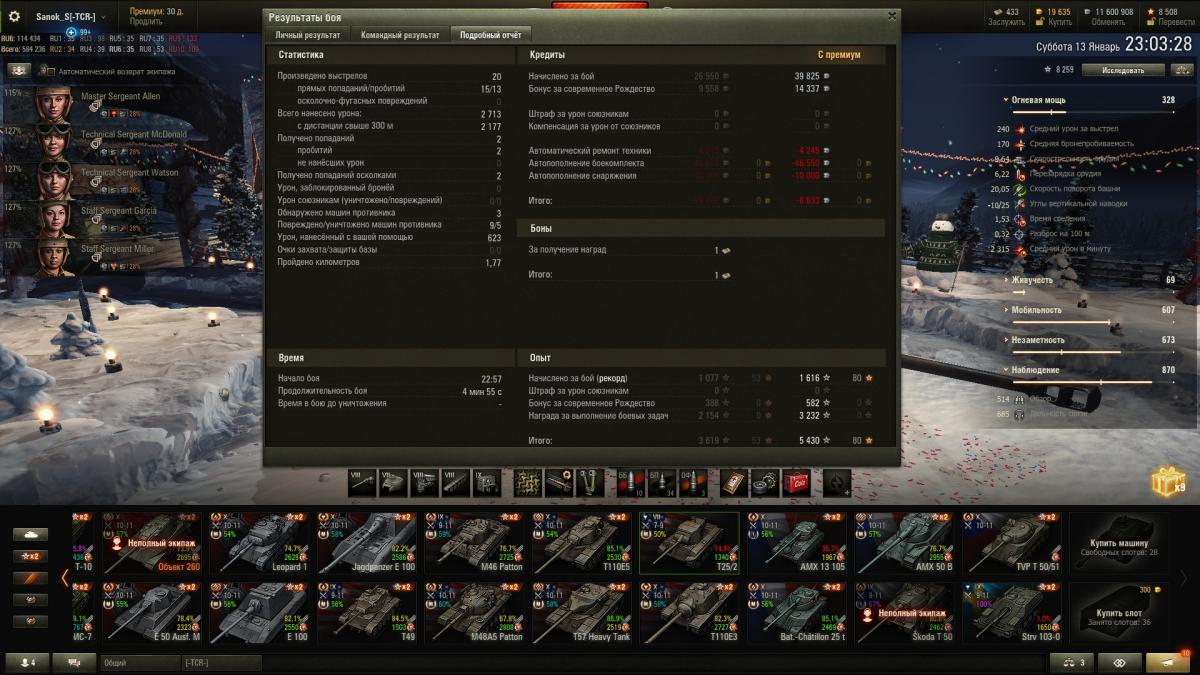Open the notifications center with 10 badge

tap(1168, 662)
